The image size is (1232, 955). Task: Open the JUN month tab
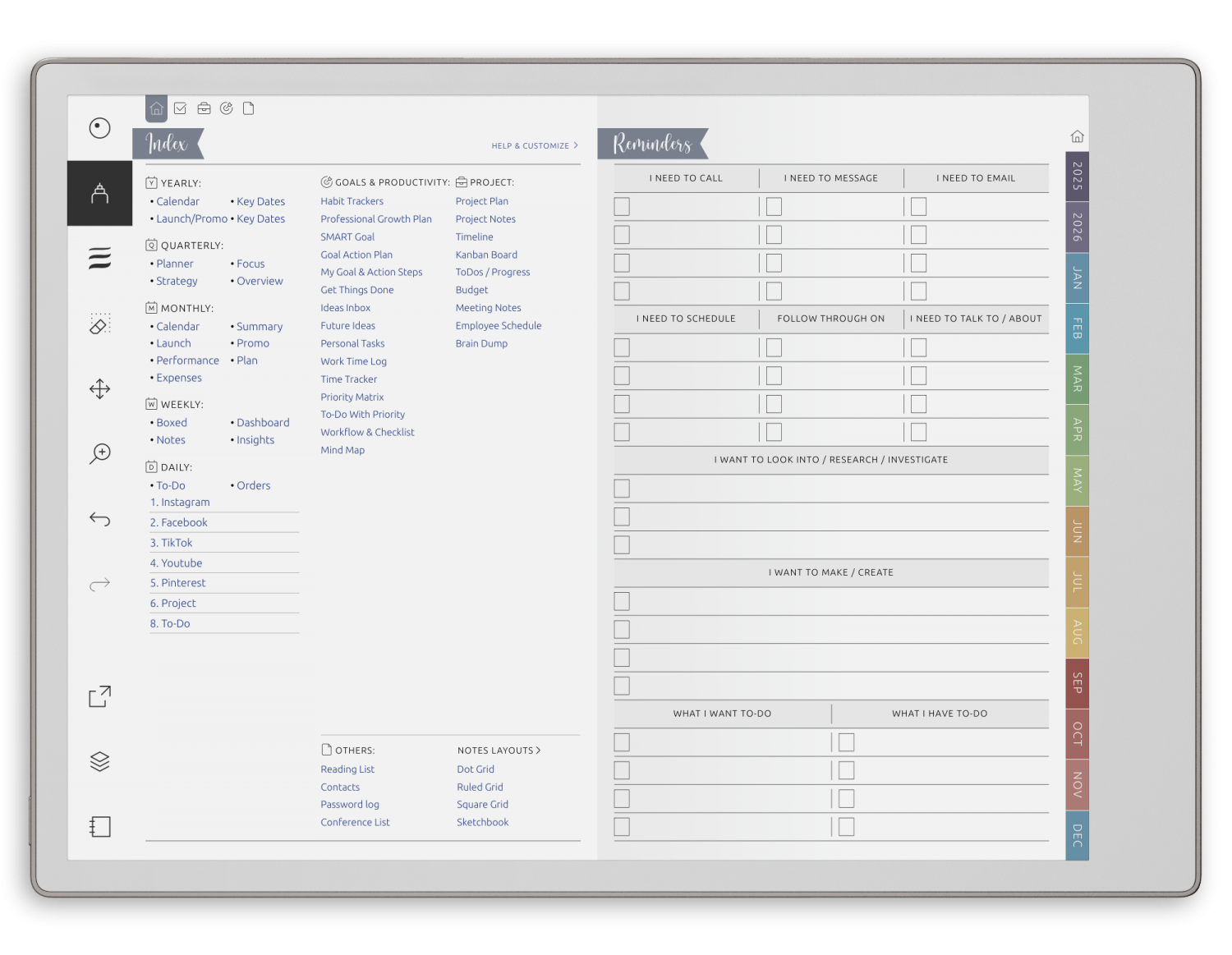[x=1077, y=531]
